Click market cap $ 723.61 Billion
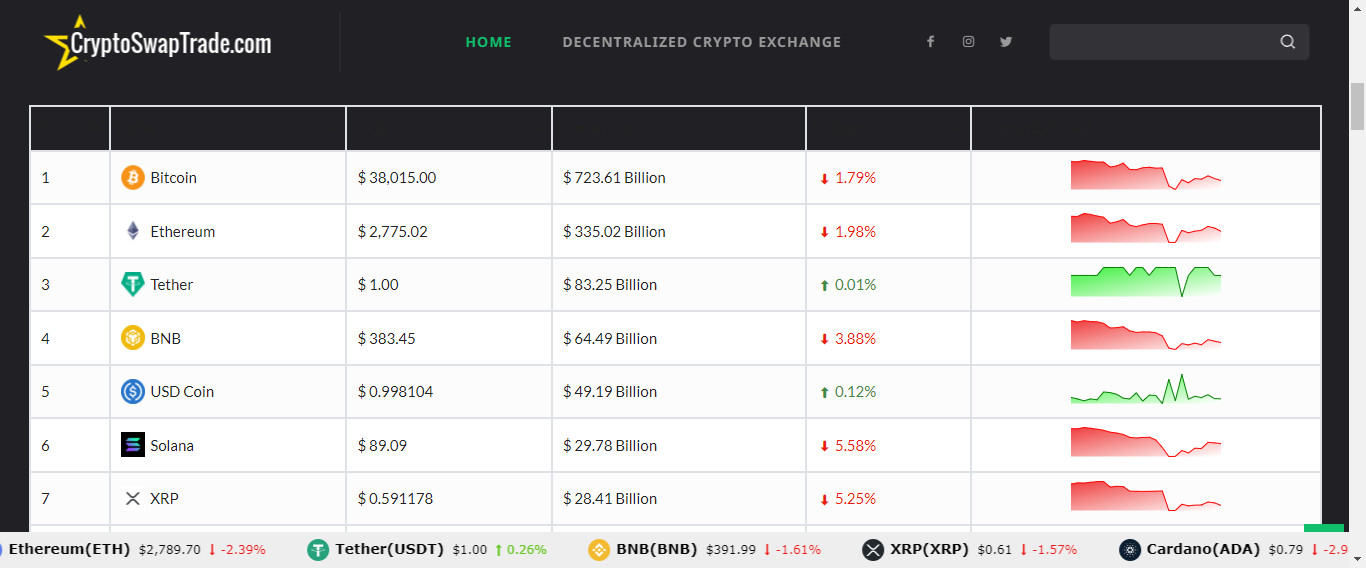This screenshot has height=568, width=1366. [x=615, y=178]
